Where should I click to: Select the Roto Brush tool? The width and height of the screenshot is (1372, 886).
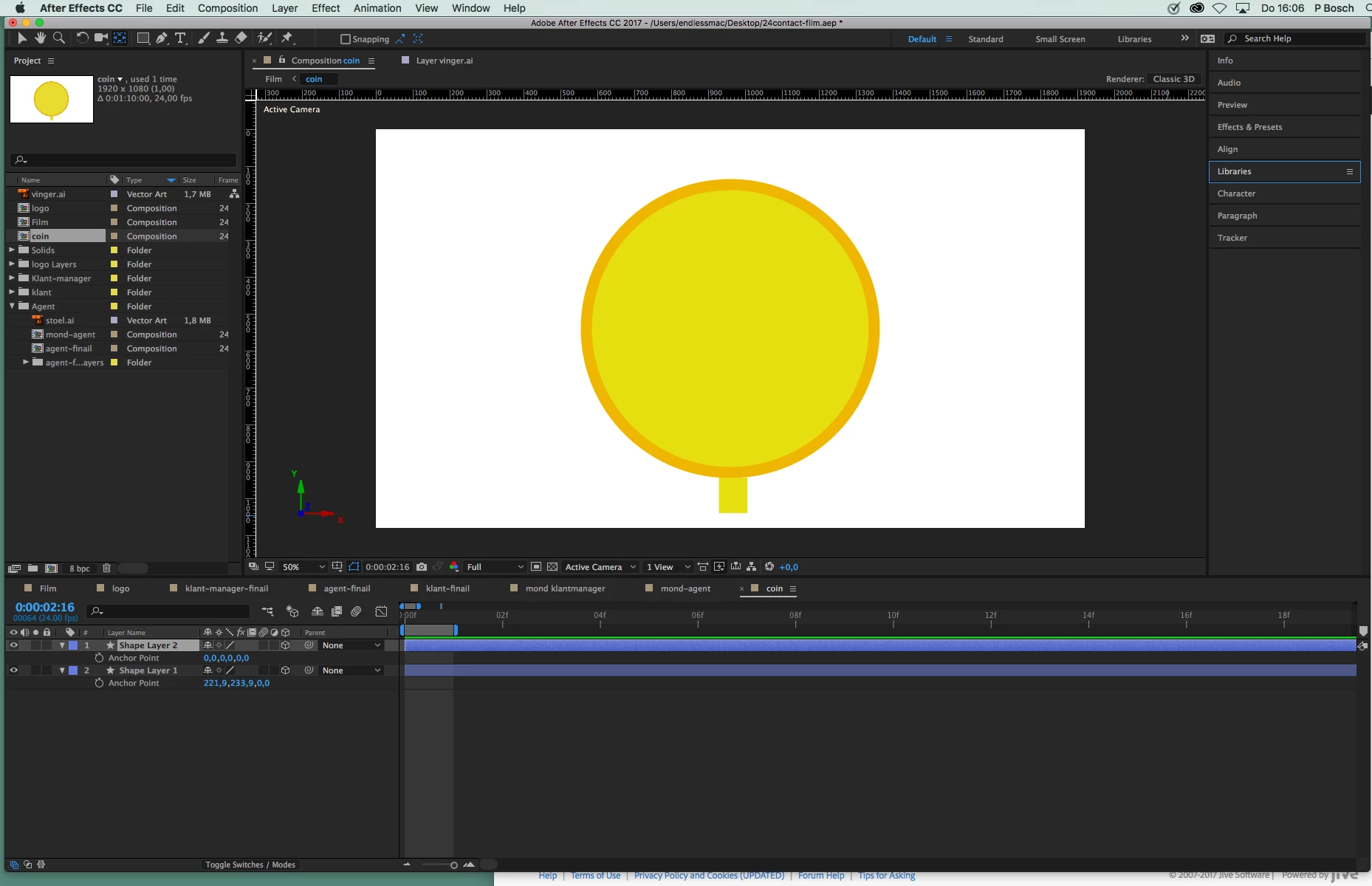[x=264, y=38]
